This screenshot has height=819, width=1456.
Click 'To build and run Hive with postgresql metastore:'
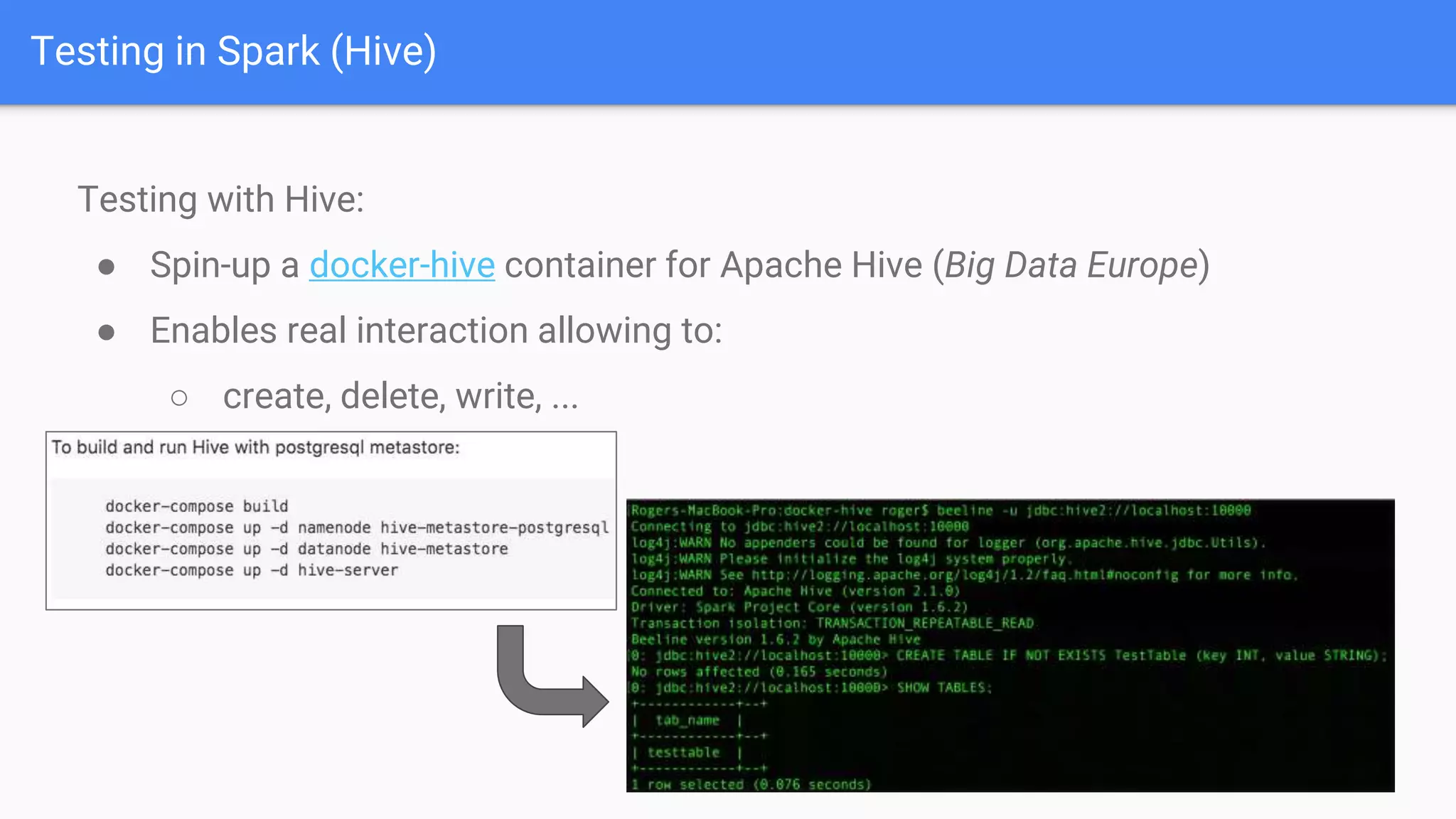pyautogui.click(x=256, y=447)
